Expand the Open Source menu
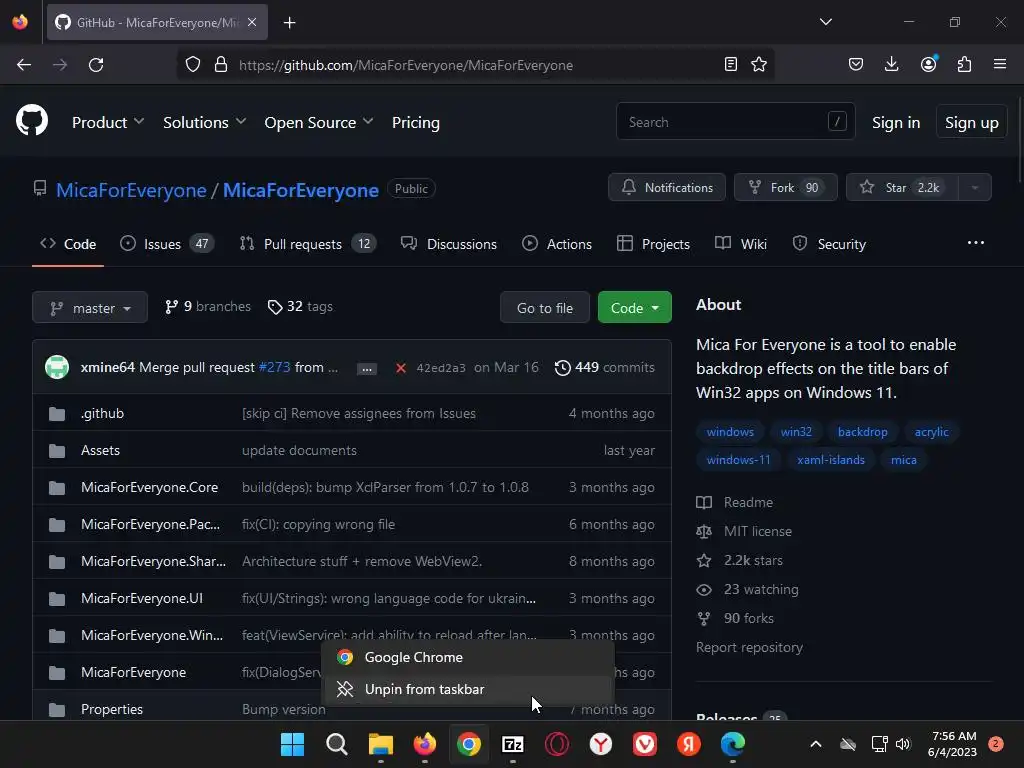Viewport: 1024px width, 768px height. pos(319,122)
